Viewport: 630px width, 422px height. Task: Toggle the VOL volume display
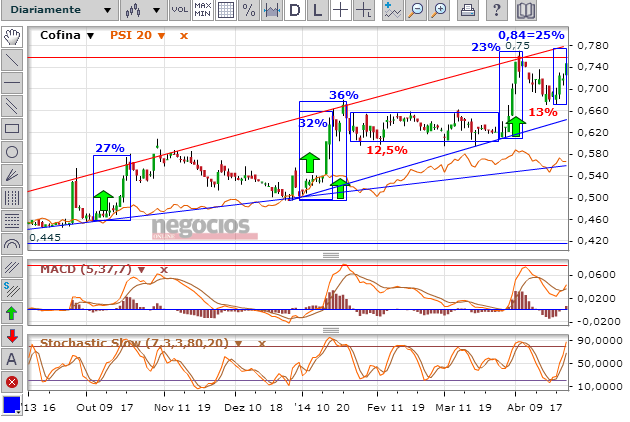(x=179, y=10)
